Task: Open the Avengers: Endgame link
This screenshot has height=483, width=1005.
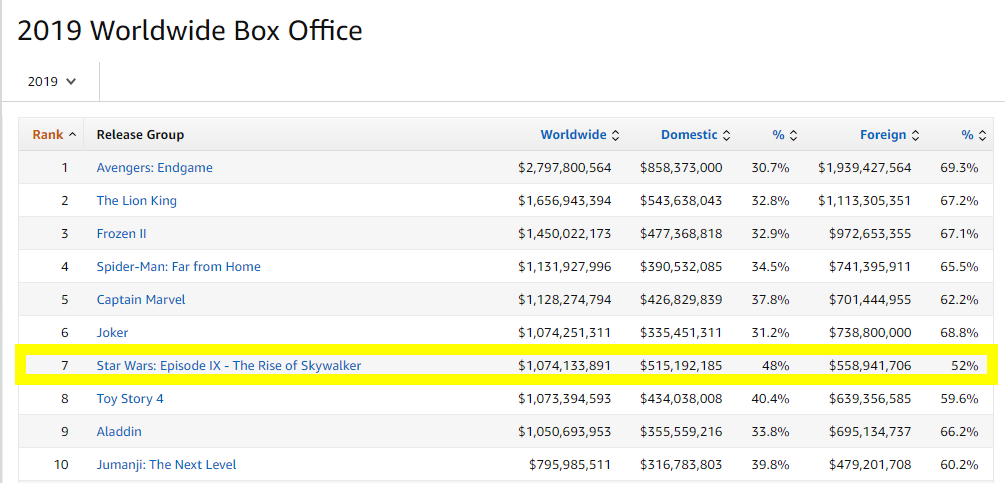Action: [x=154, y=168]
